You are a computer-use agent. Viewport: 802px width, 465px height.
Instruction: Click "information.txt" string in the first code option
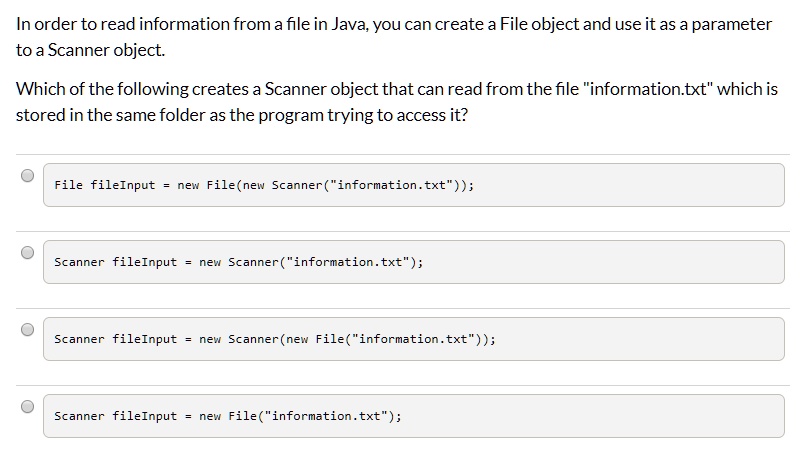(394, 186)
